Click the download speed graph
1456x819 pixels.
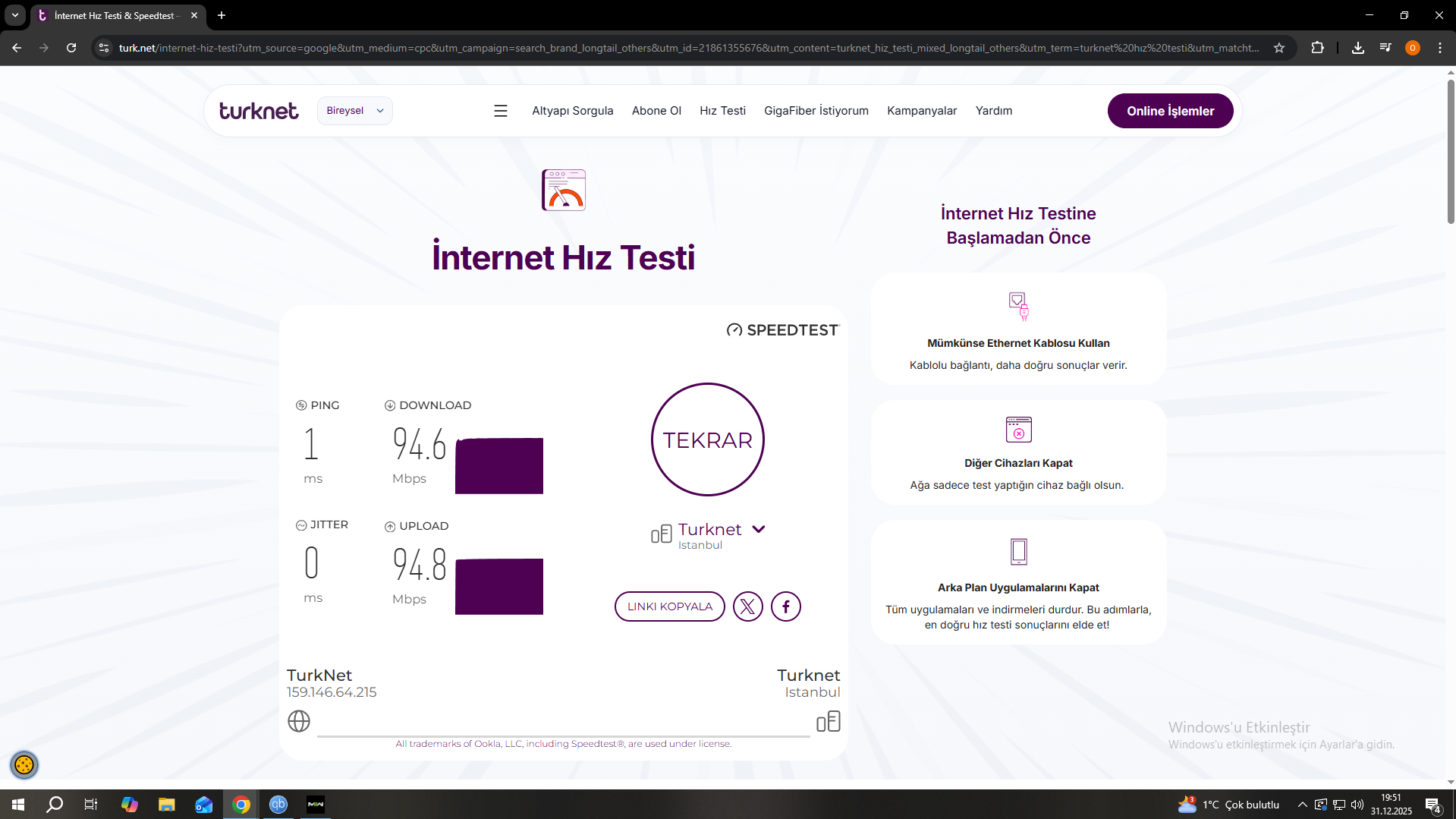point(499,465)
